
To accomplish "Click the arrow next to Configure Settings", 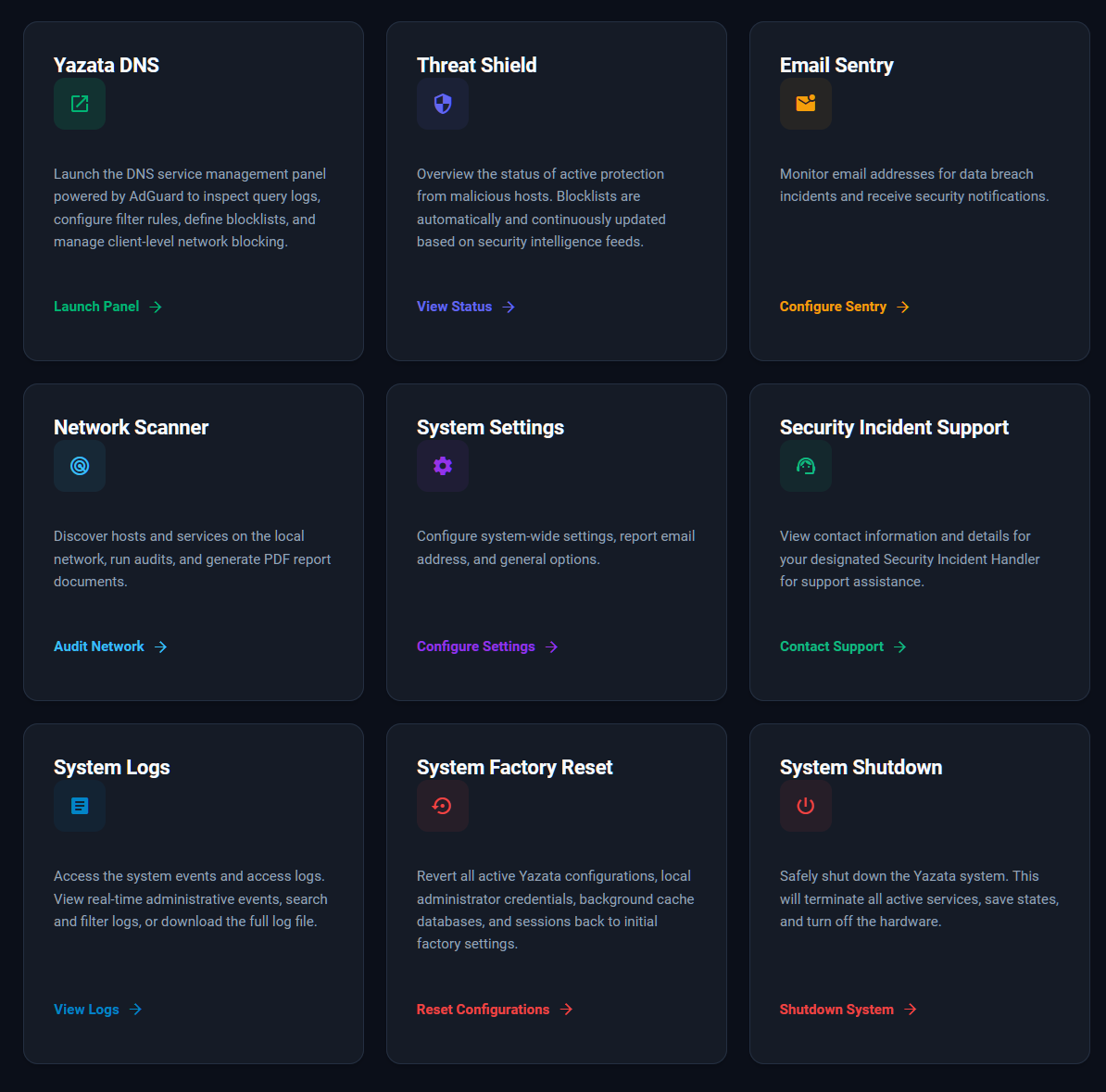I will tap(551, 646).
